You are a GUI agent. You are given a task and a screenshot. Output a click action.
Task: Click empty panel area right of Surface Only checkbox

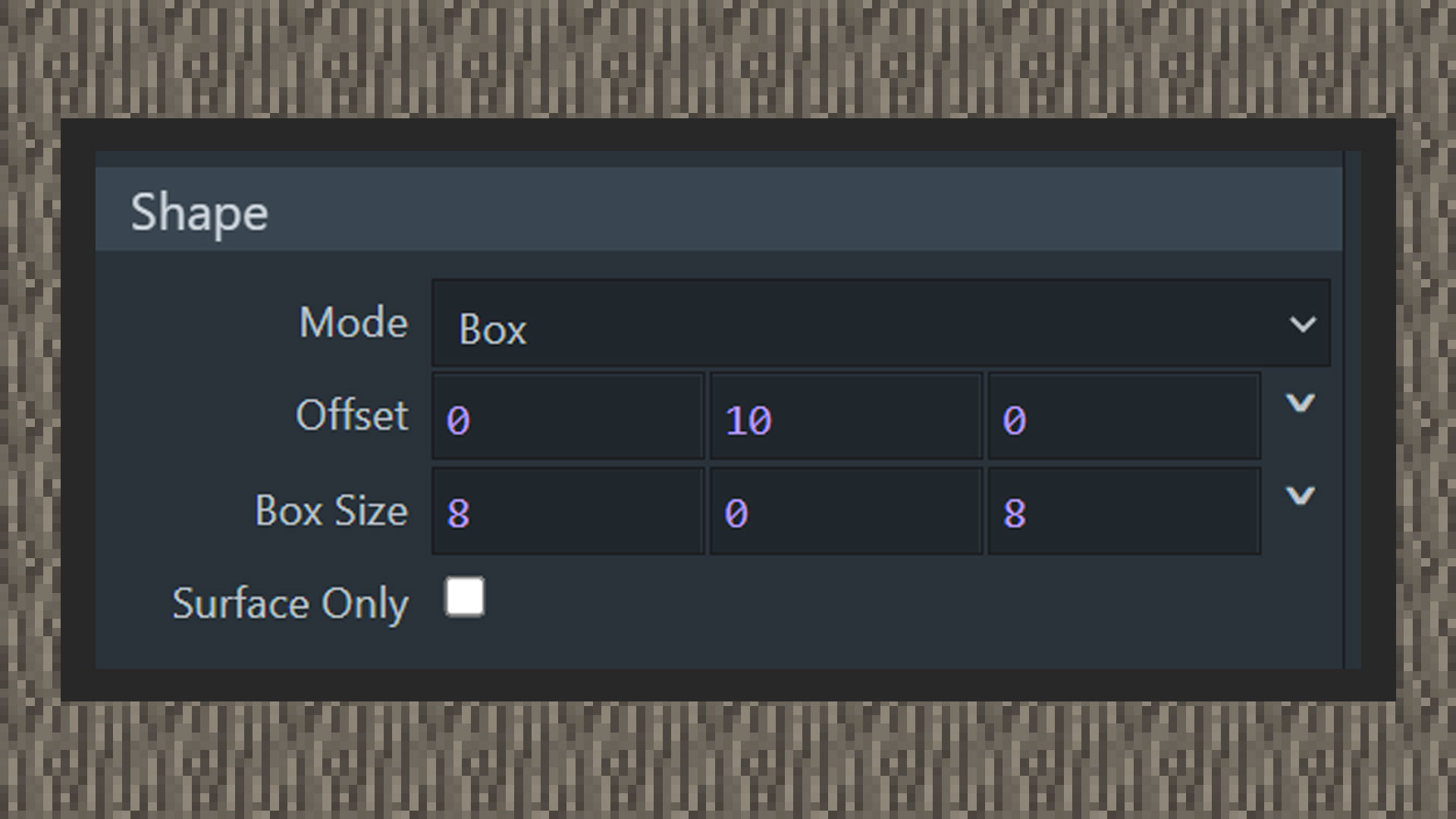pyautogui.click(x=910, y=607)
